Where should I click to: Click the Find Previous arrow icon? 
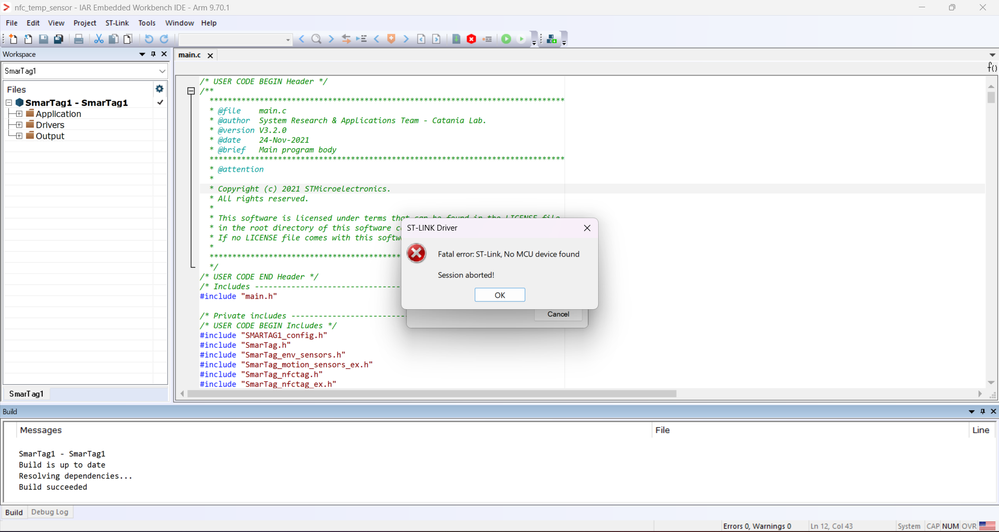pos(301,39)
